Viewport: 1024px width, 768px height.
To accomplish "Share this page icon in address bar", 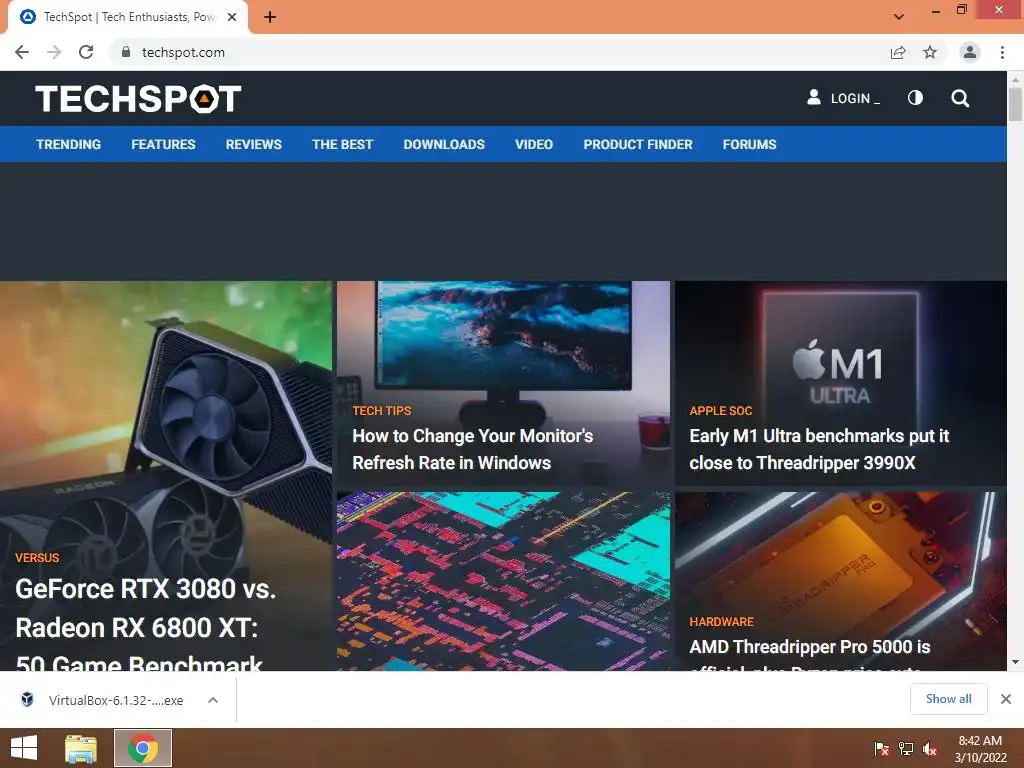I will 898,52.
